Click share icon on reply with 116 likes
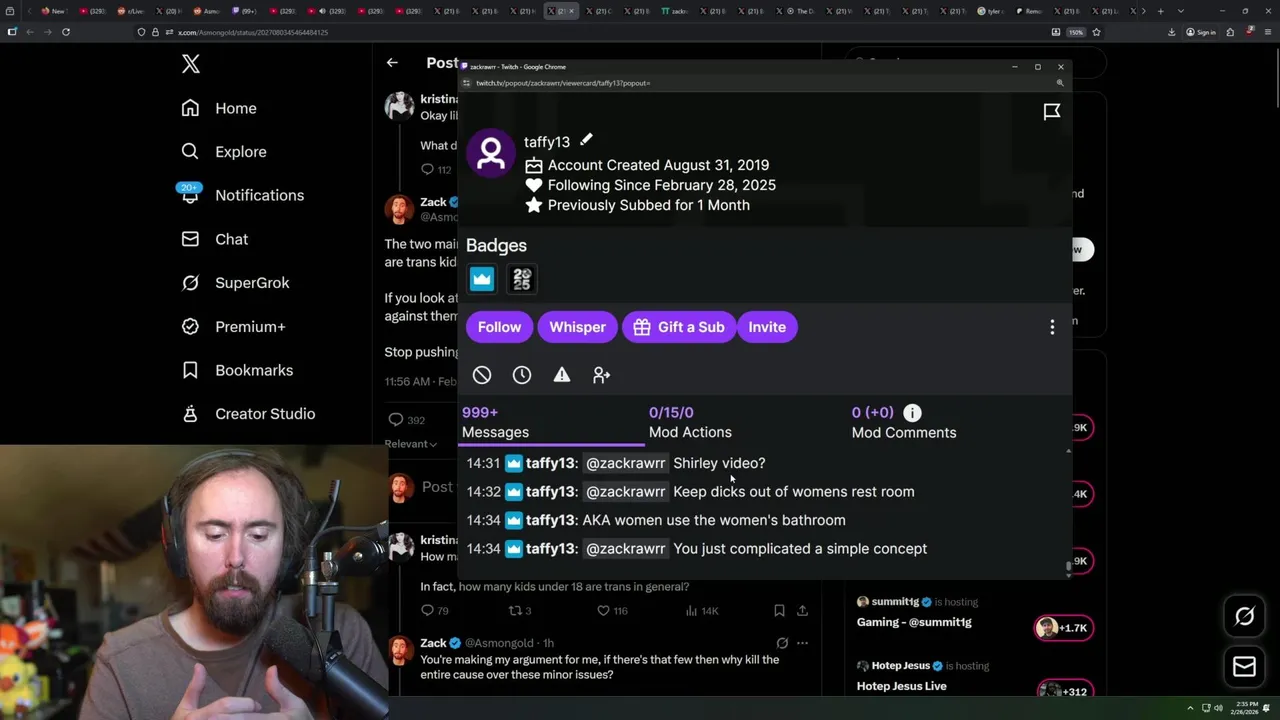This screenshot has width=1280, height=720. 802,610
